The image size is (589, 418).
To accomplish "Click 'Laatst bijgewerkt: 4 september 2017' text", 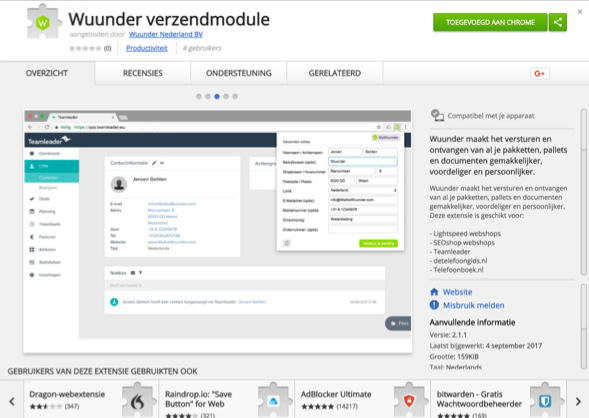I will tap(486, 346).
